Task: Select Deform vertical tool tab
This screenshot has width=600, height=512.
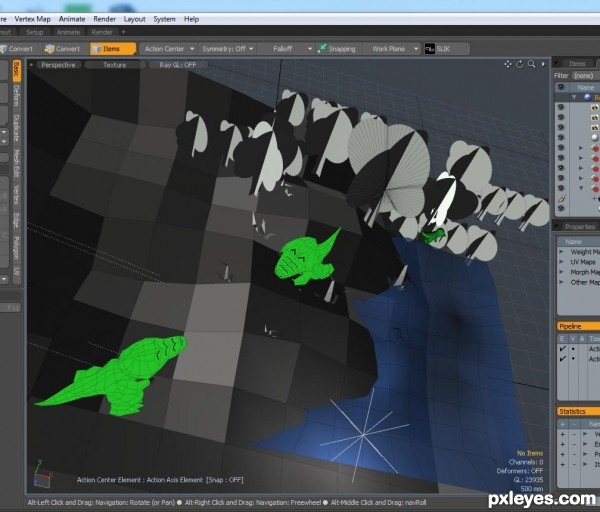Action: 16,96
